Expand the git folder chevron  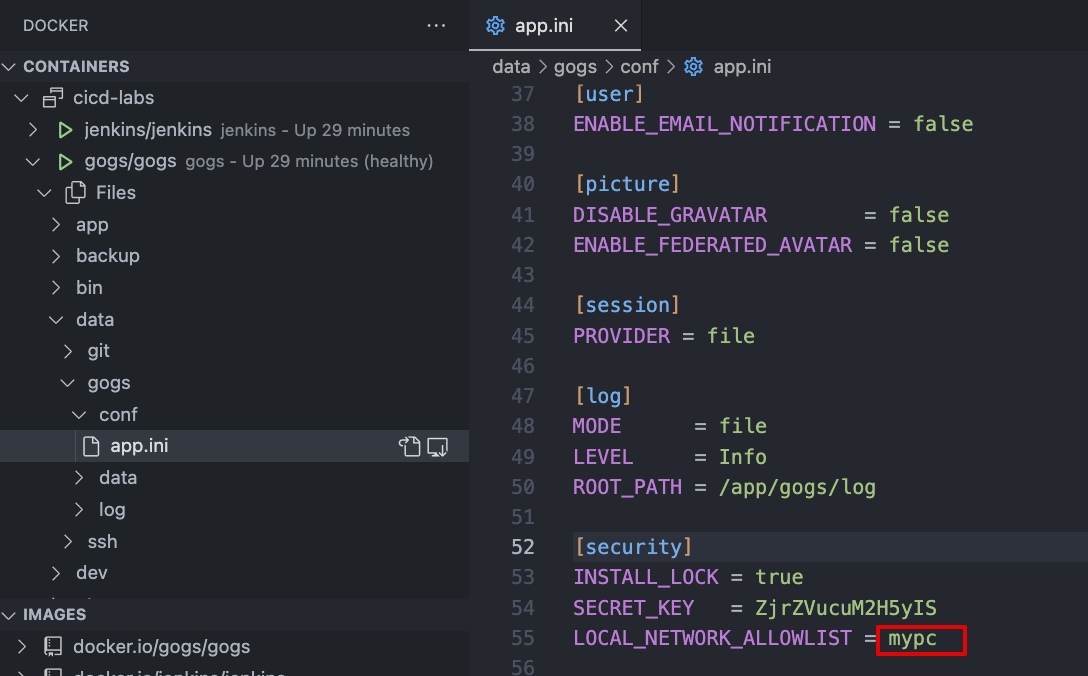[x=68, y=351]
